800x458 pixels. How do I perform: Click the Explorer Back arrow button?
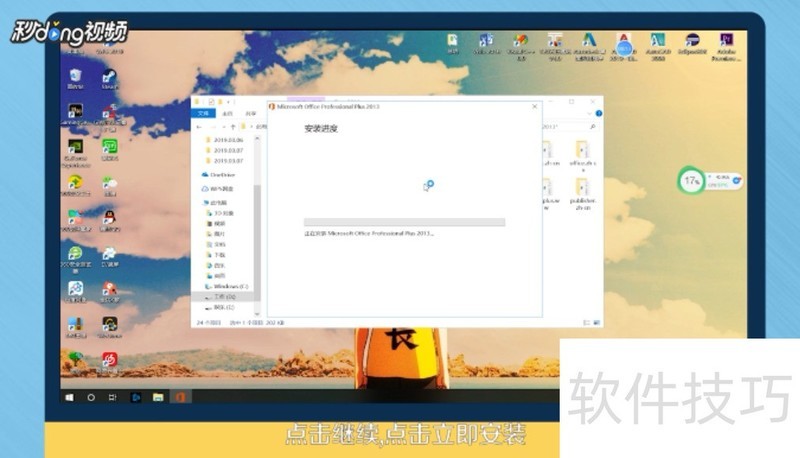click(199, 126)
